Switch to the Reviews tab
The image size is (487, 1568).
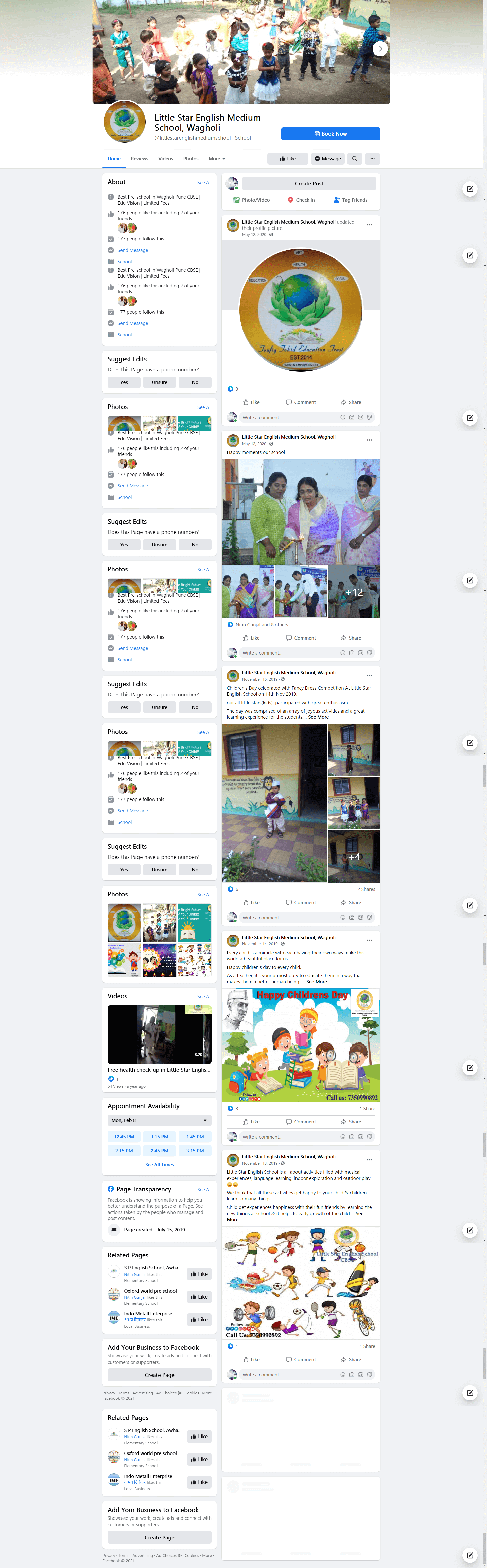[139, 159]
